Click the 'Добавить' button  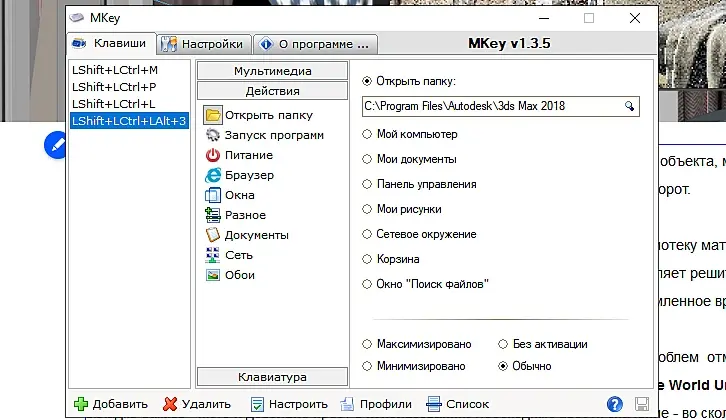pos(111,404)
